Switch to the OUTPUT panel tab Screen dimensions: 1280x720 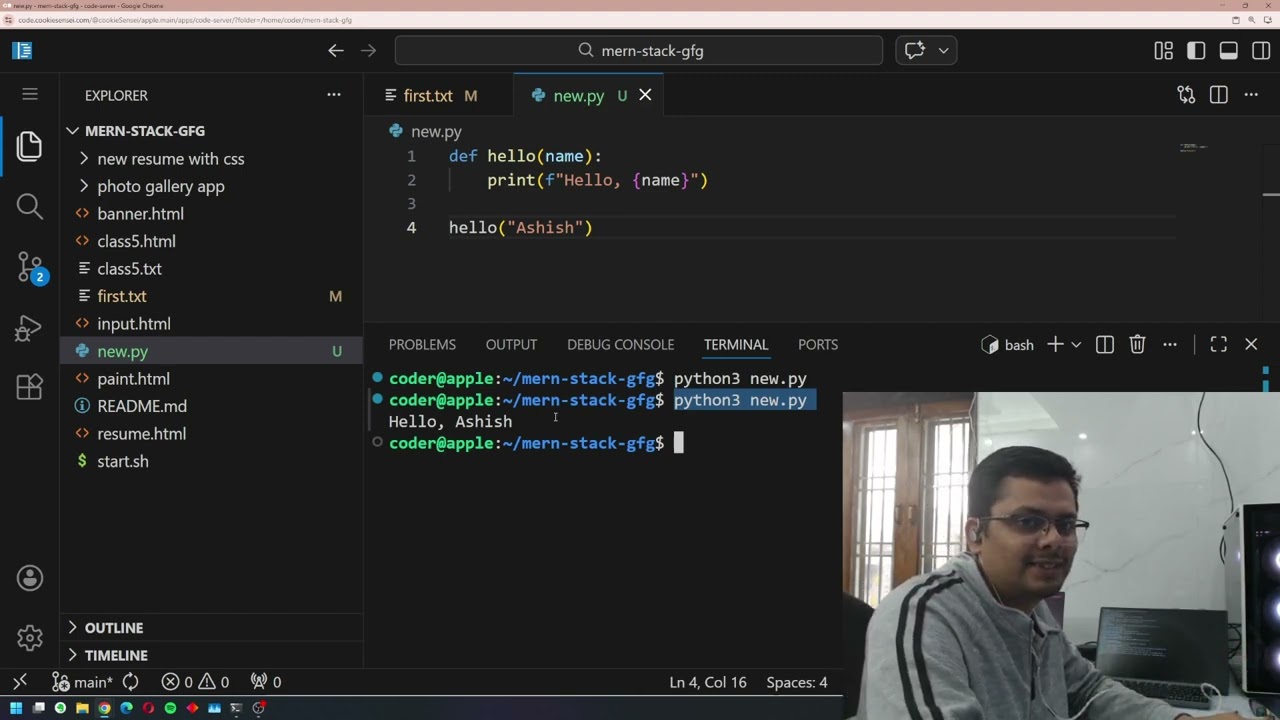pos(511,344)
